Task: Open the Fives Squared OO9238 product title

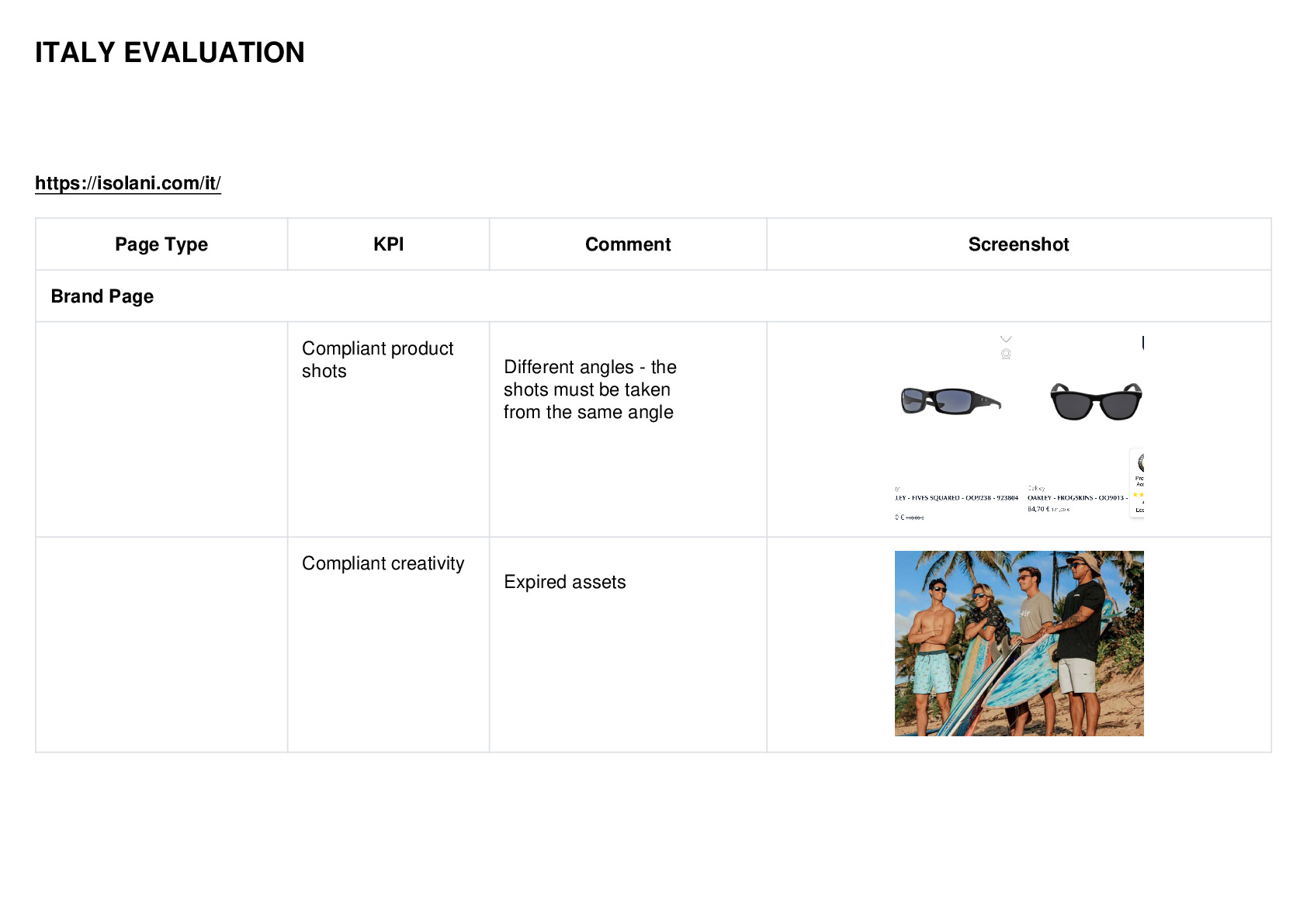Action: click(956, 498)
